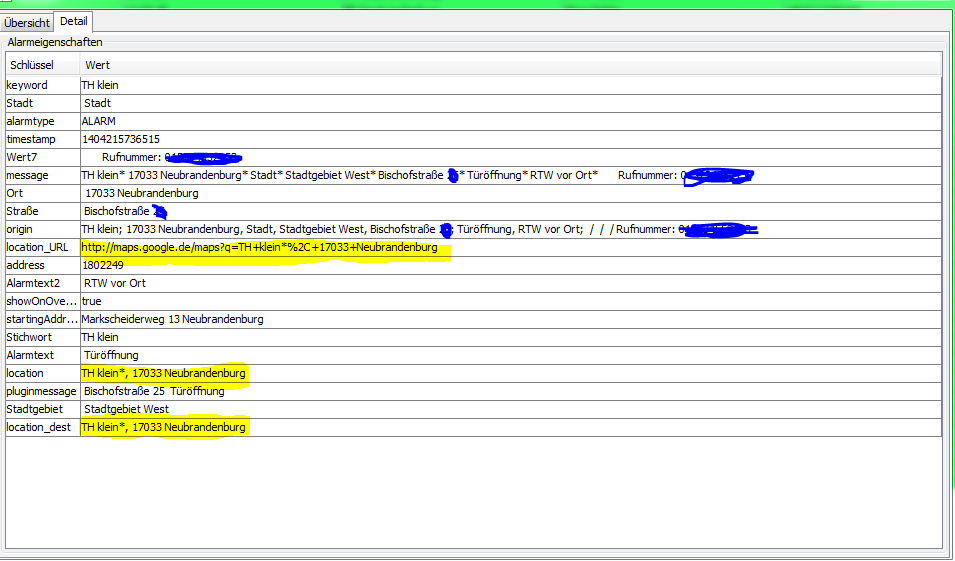This screenshot has height=561, width=955.
Task: Click the showOnOve... value true
Action: [91, 301]
